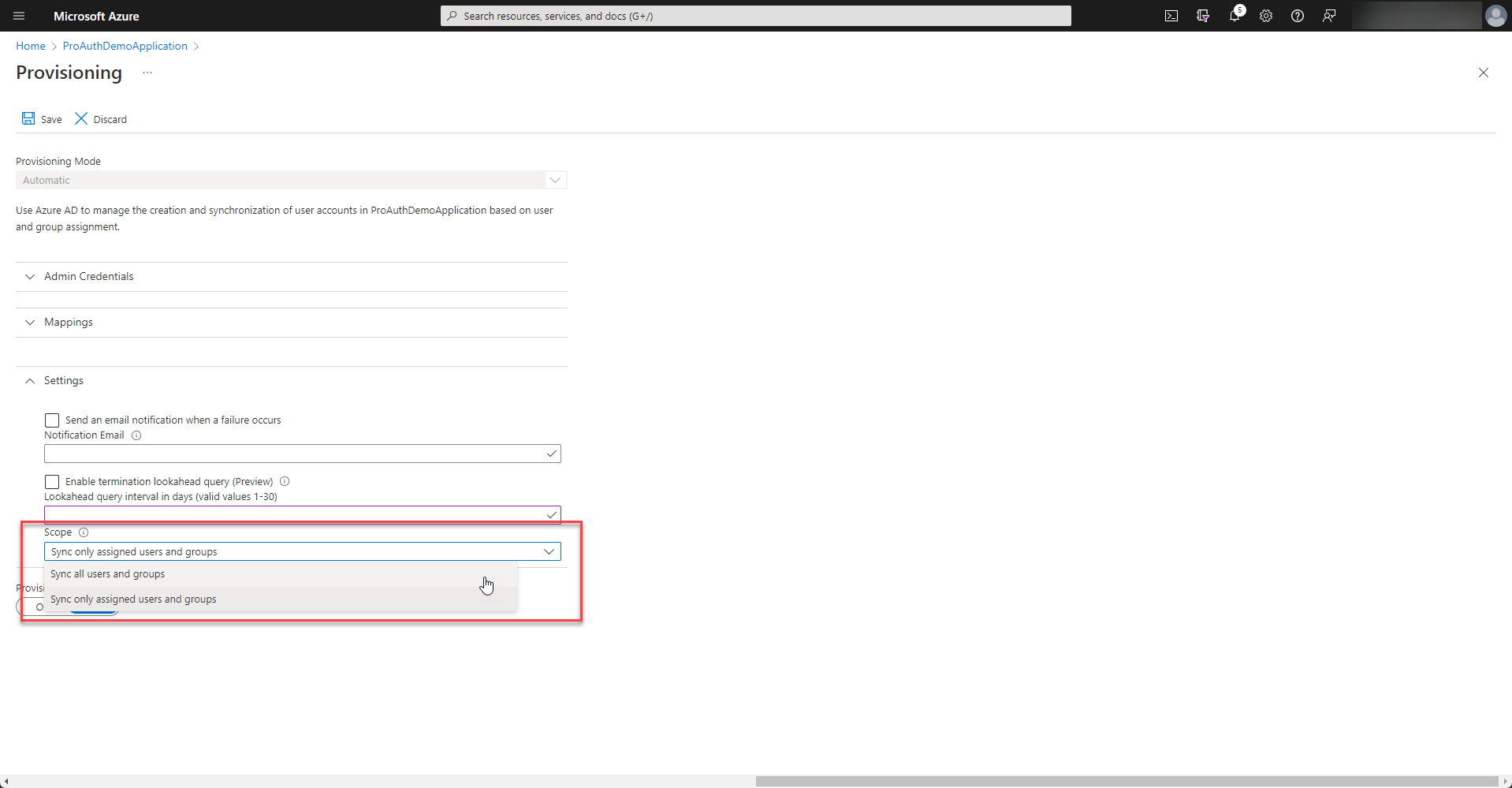Image resolution: width=1512 pixels, height=788 pixels.
Task: Open the account avatar menu
Action: tap(1495, 16)
